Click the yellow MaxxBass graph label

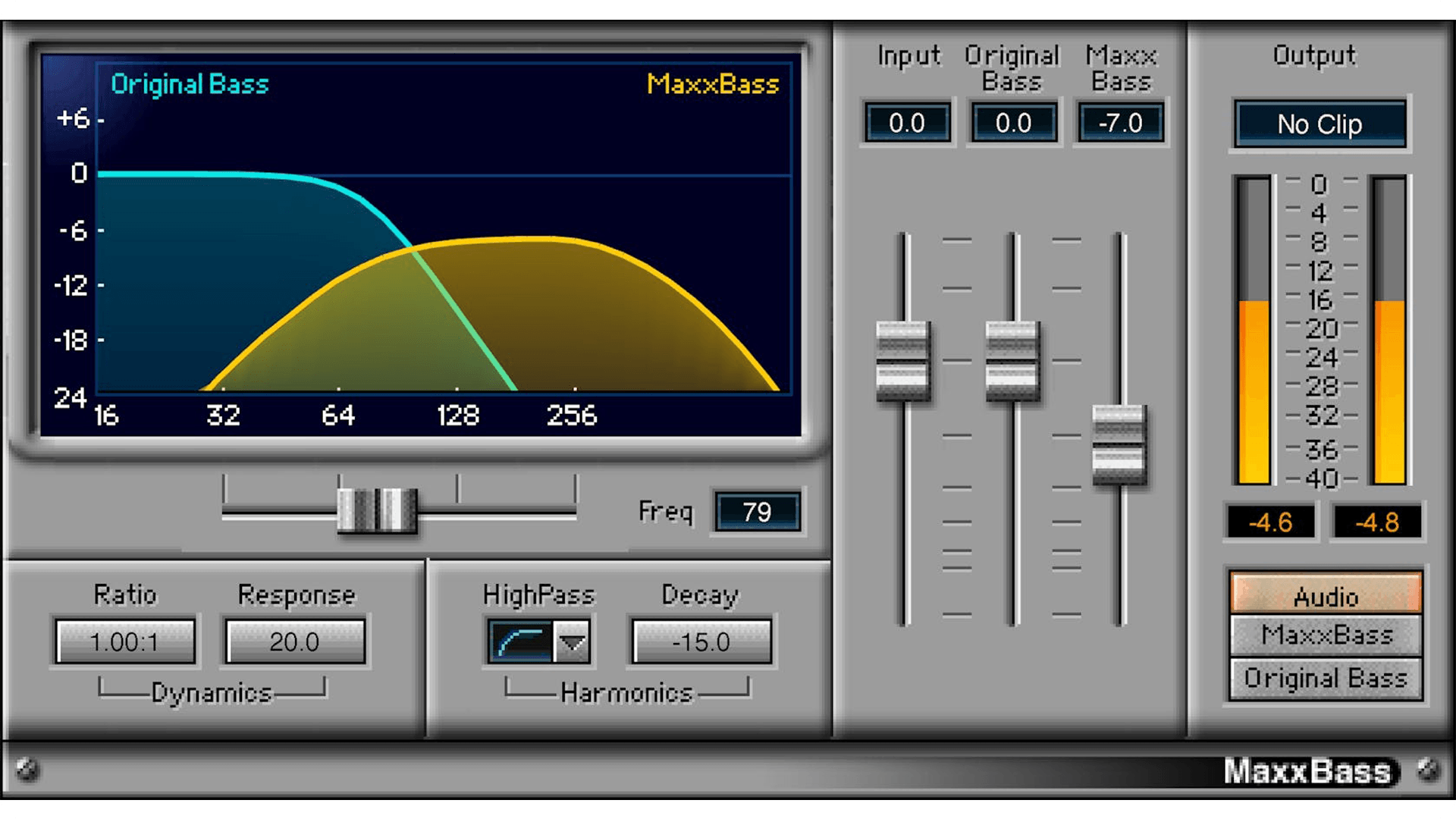[x=712, y=83]
